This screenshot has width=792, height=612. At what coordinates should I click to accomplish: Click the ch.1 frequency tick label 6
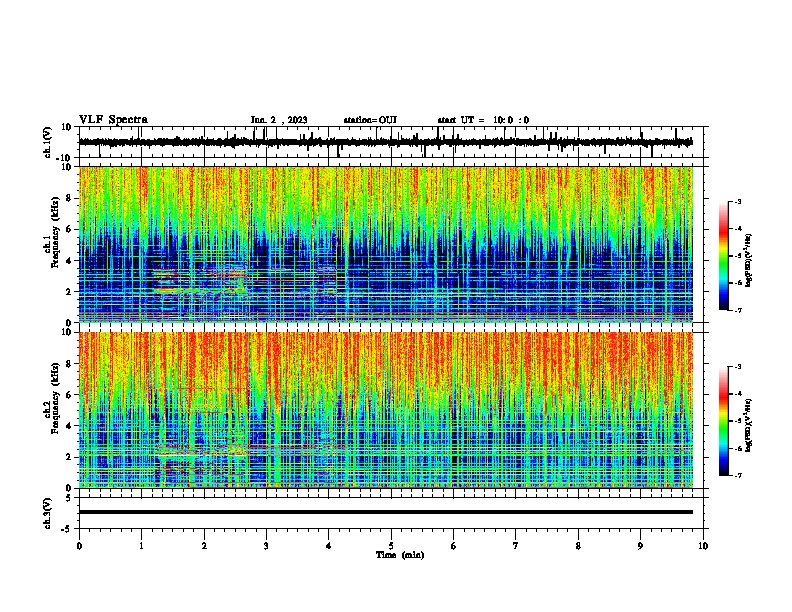point(69,229)
